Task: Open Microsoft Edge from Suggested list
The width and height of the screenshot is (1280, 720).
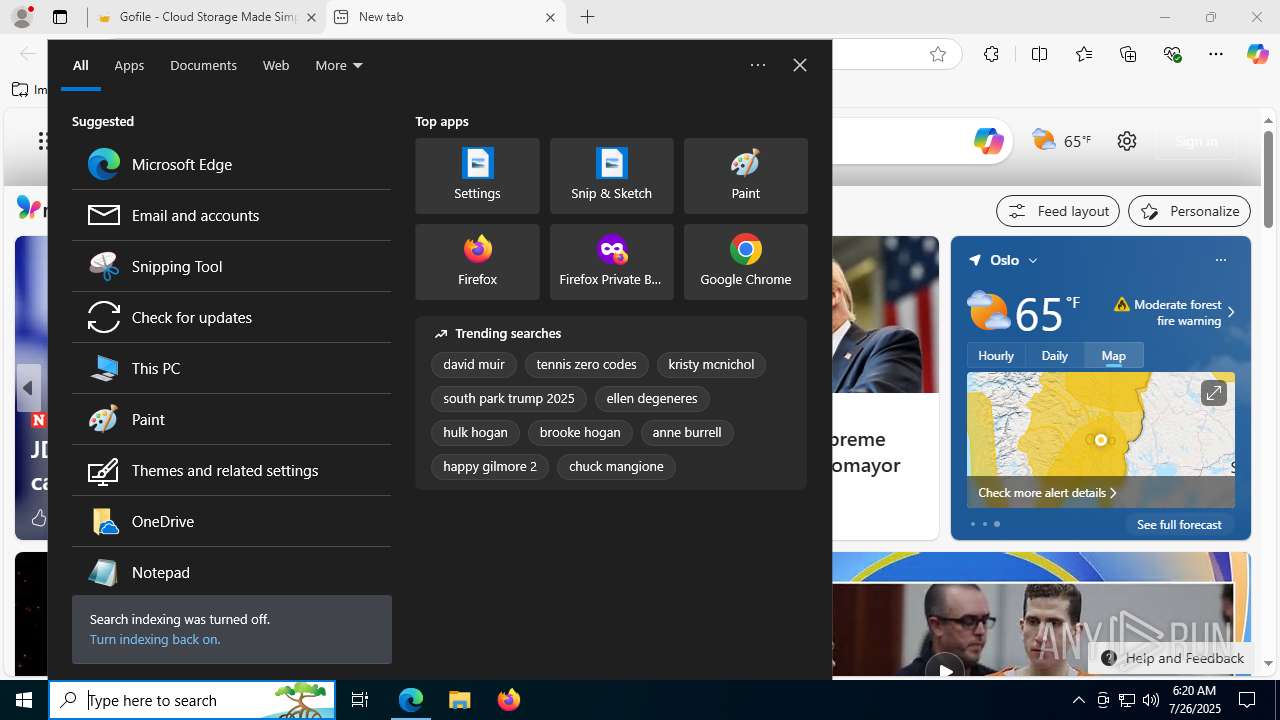Action: [x=231, y=164]
